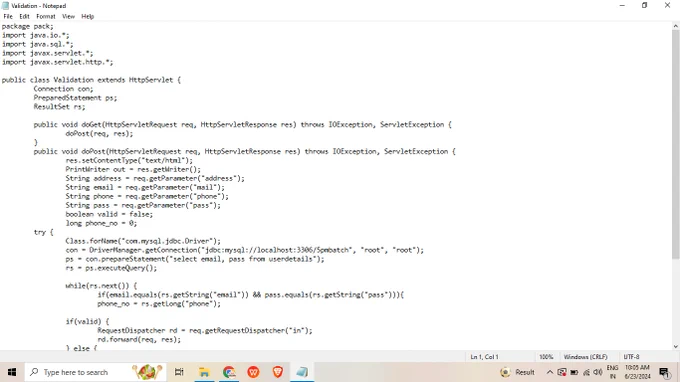Click the 100% zoom status entry

[546, 357]
